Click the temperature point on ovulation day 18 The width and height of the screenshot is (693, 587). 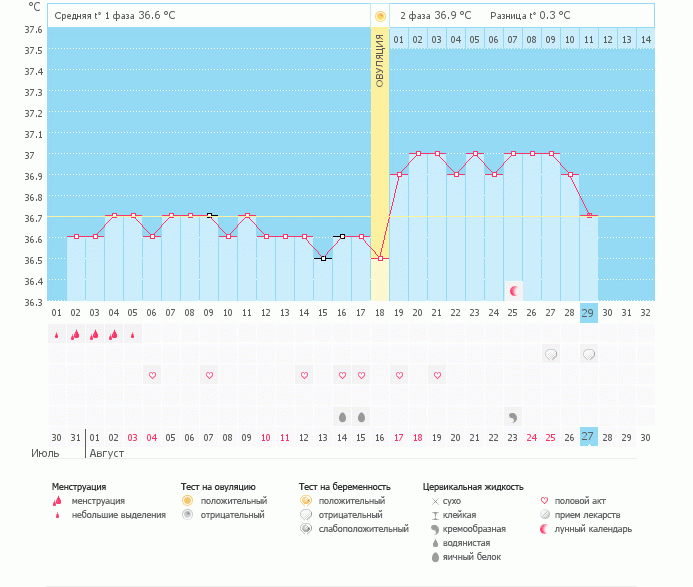click(380, 258)
